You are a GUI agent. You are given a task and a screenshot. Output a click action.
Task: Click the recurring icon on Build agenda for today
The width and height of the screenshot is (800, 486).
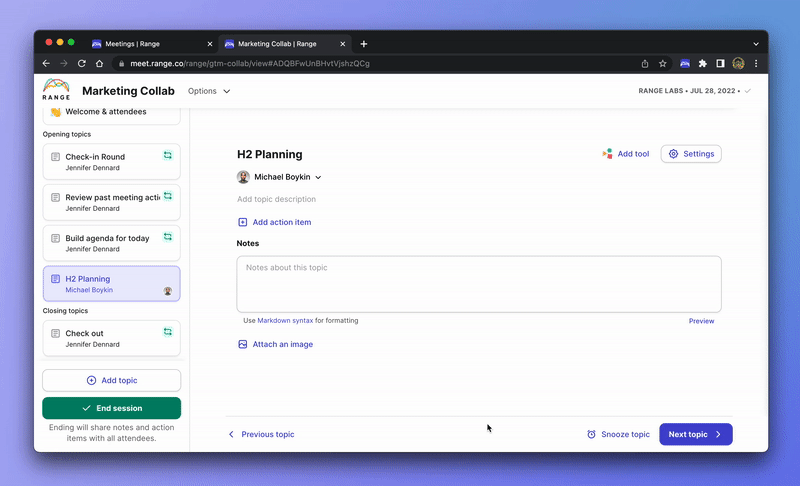point(167,237)
